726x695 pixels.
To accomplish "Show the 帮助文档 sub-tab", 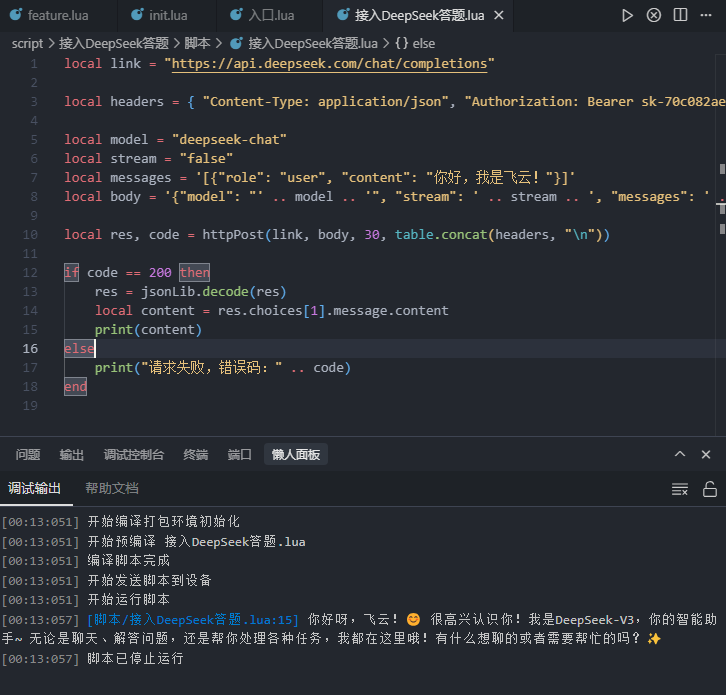I will point(112,488).
